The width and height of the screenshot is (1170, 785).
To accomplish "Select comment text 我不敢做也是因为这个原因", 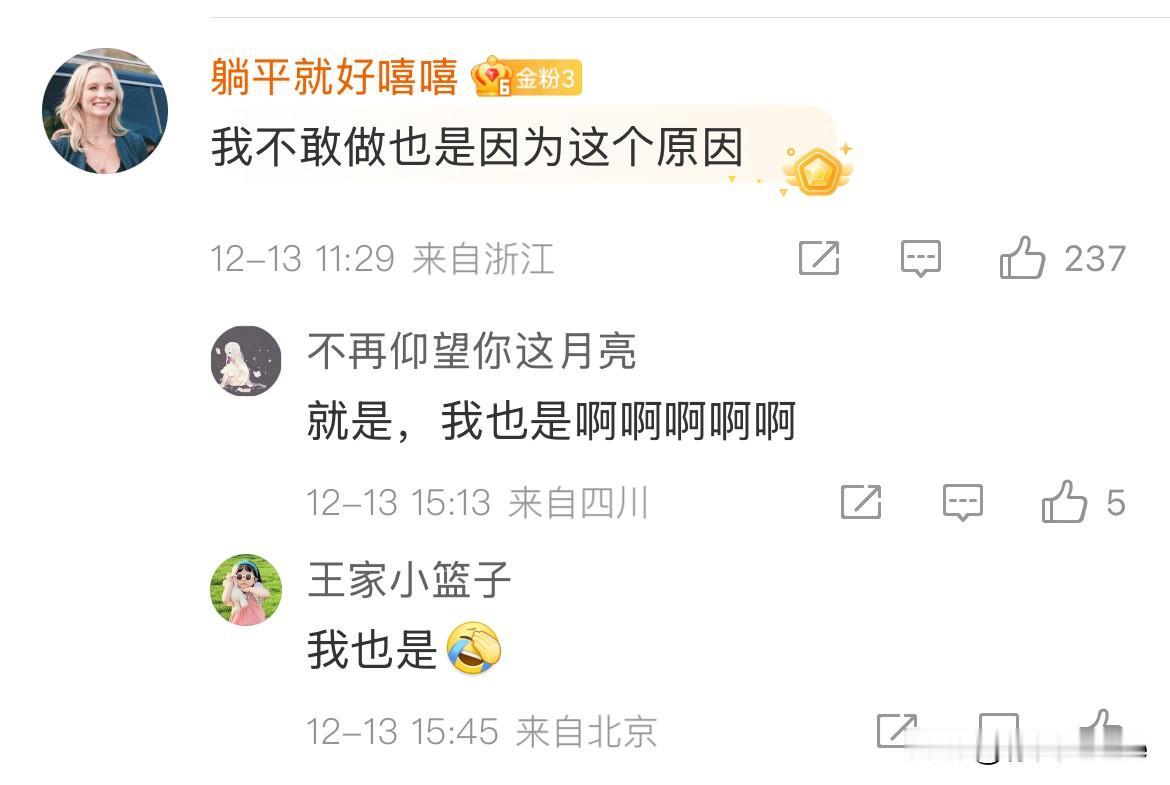I will coord(477,147).
